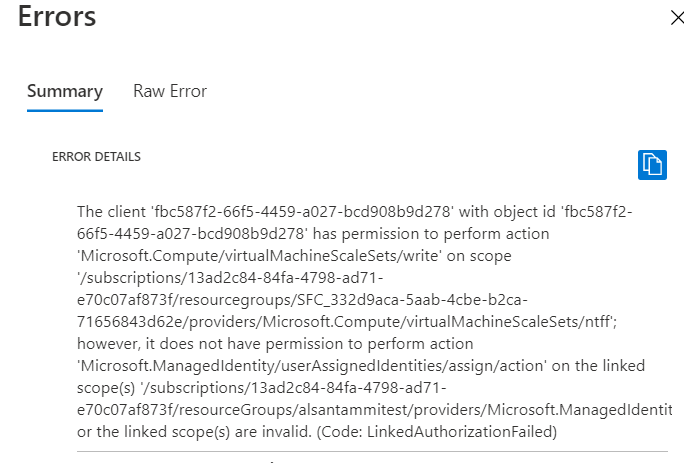This screenshot has height=463, width=684.
Task: Switch to the Raw Error tab
Action: click(x=170, y=91)
